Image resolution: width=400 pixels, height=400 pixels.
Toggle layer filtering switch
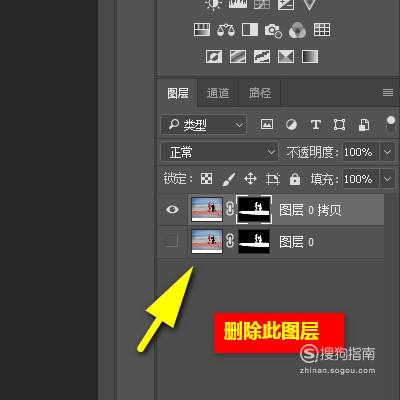391,124
